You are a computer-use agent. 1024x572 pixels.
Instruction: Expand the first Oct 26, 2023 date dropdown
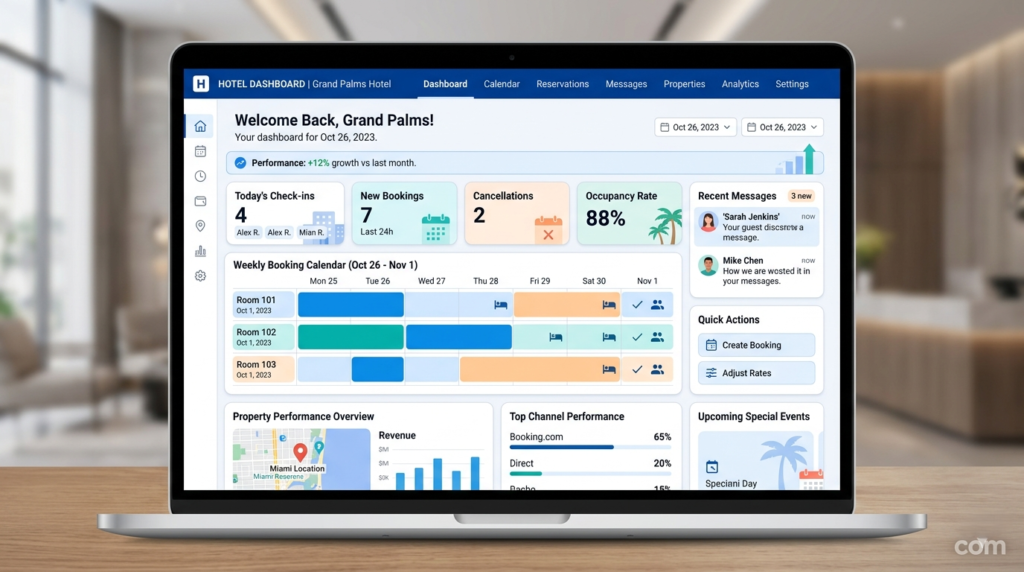click(x=695, y=127)
